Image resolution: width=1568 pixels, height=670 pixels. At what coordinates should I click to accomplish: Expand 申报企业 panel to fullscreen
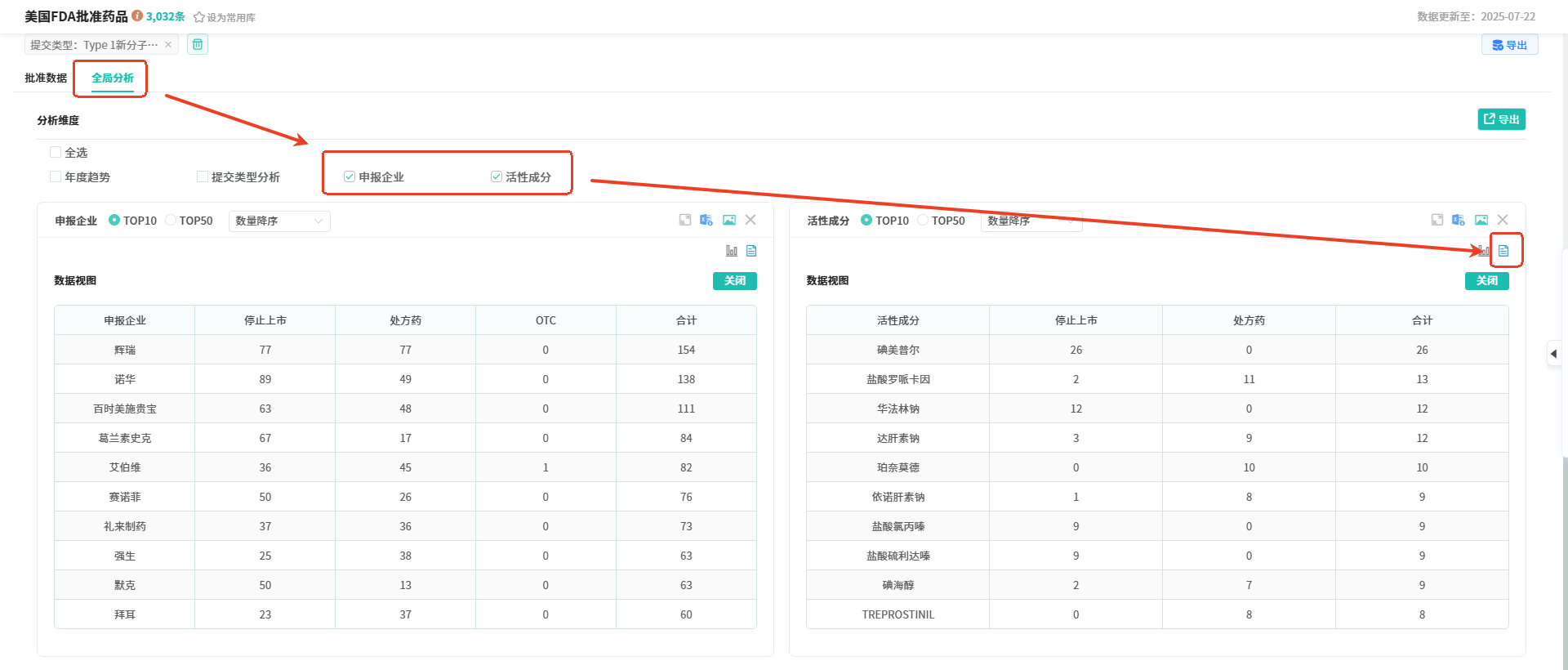click(x=685, y=220)
